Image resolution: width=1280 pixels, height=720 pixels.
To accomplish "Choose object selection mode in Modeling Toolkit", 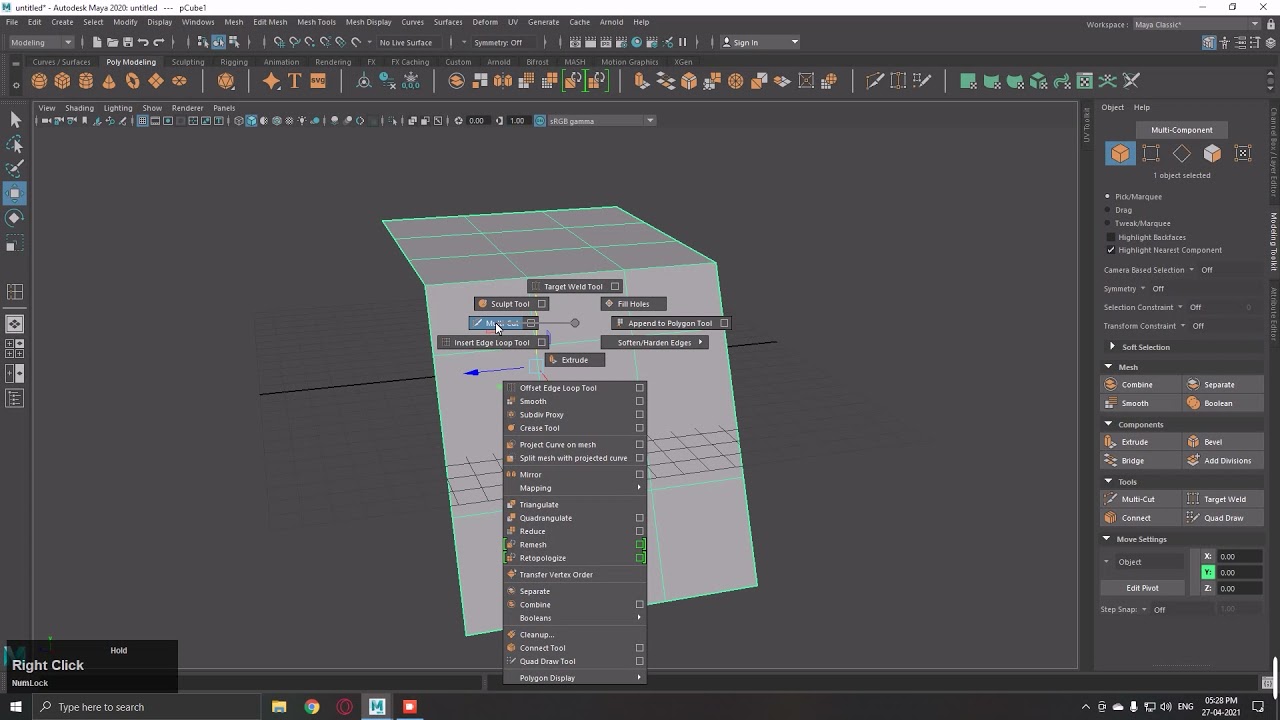I will (1120, 153).
